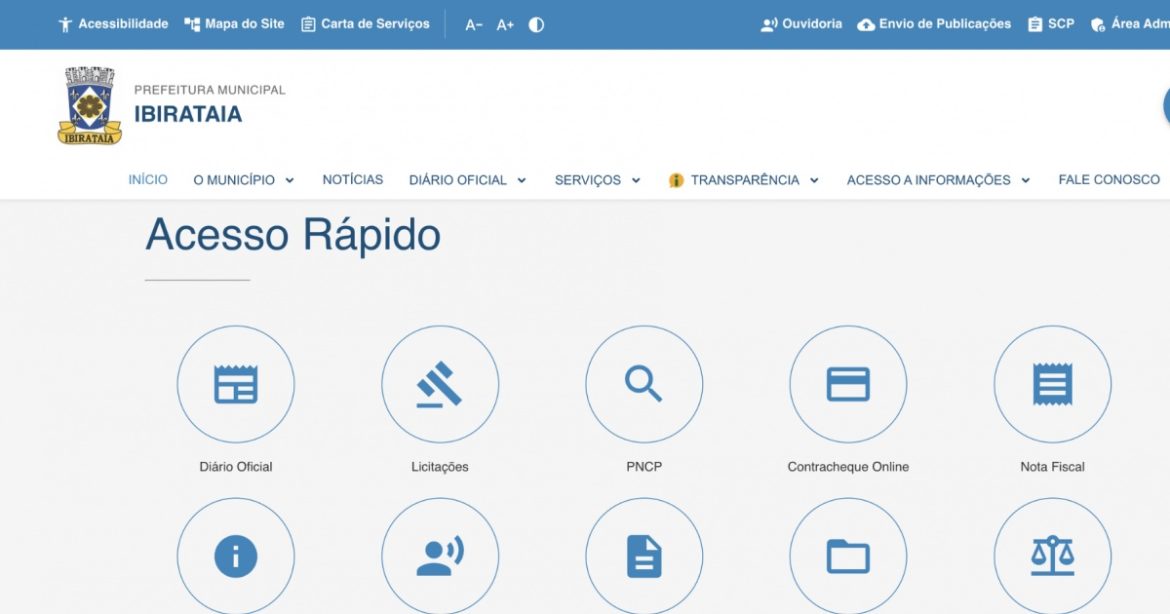Click the balance scales quick access icon
Screen dimensions: 1170x614
pos(1052,557)
